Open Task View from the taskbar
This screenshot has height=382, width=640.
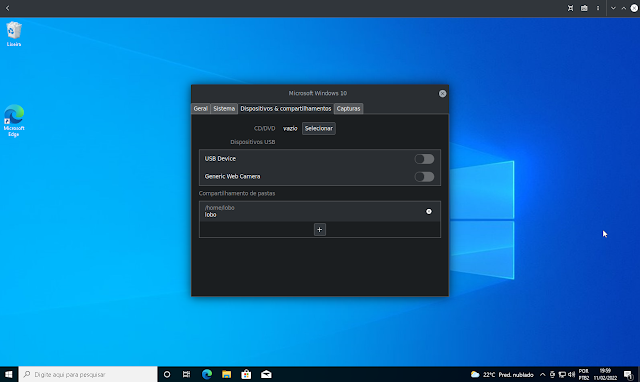click(187, 374)
